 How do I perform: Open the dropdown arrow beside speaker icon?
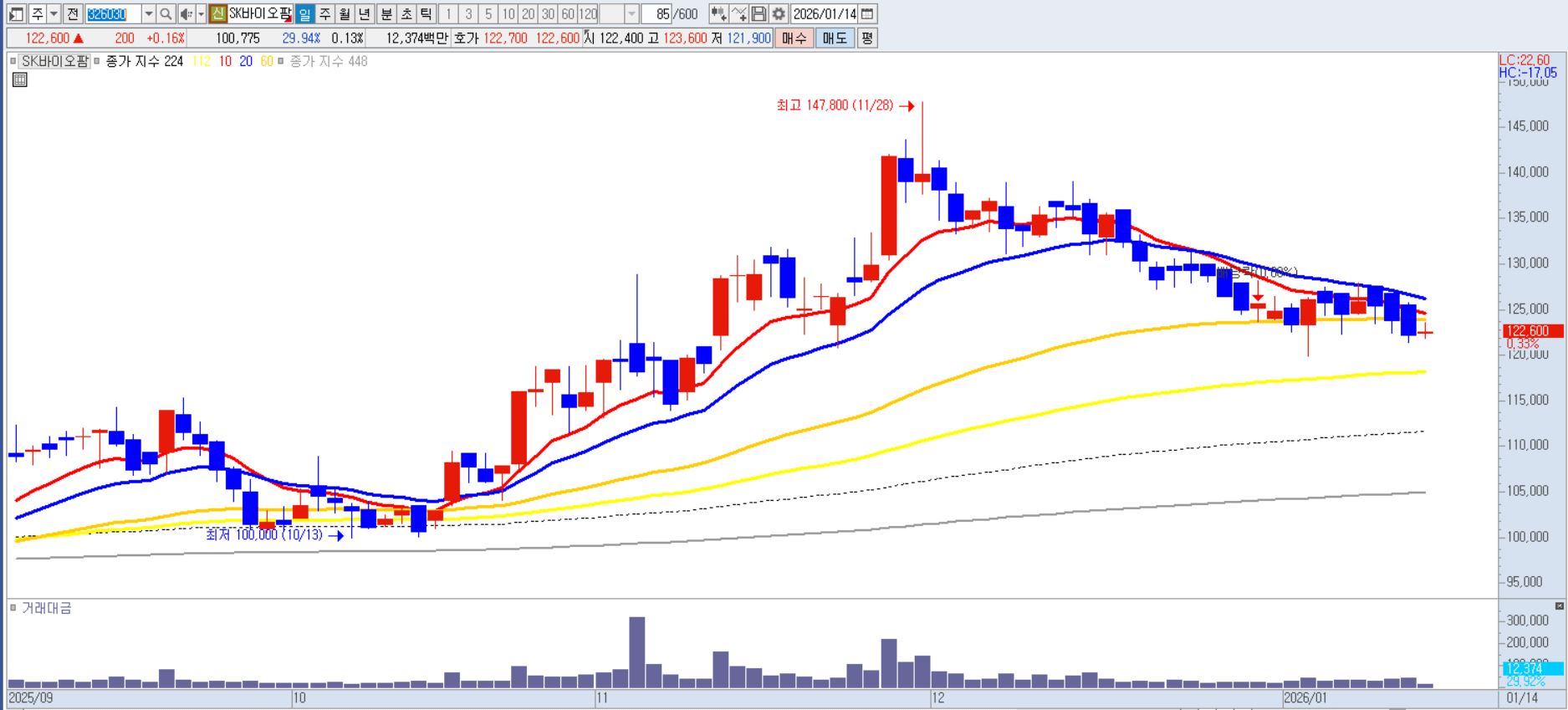coord(201,14)
